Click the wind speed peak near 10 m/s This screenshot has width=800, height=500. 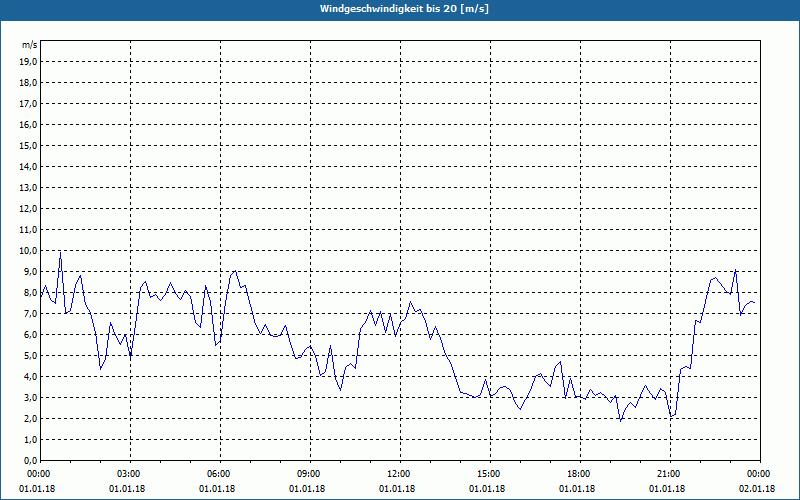click(x=60, y=253)
